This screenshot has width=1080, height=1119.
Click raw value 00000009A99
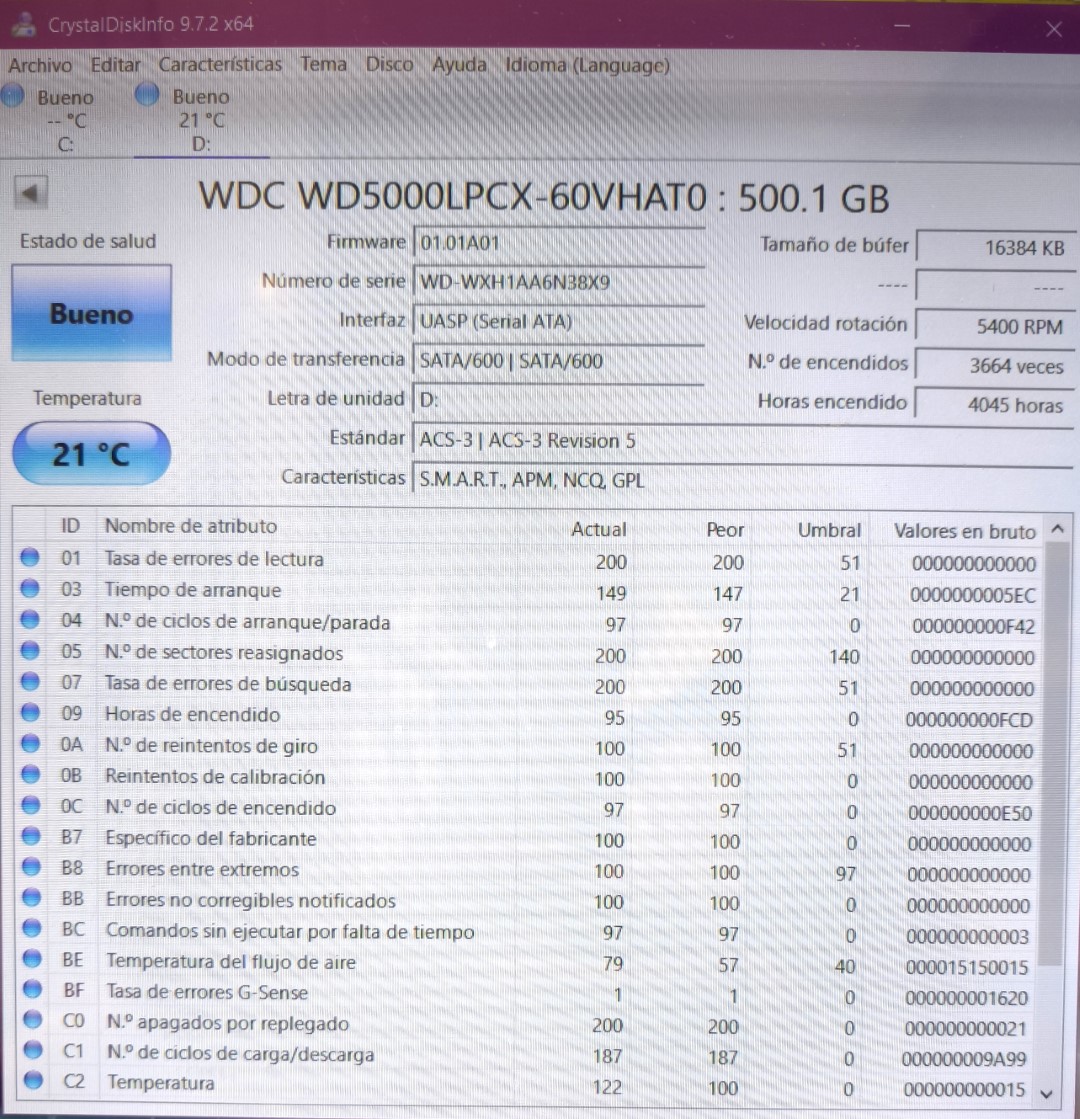964,1059
